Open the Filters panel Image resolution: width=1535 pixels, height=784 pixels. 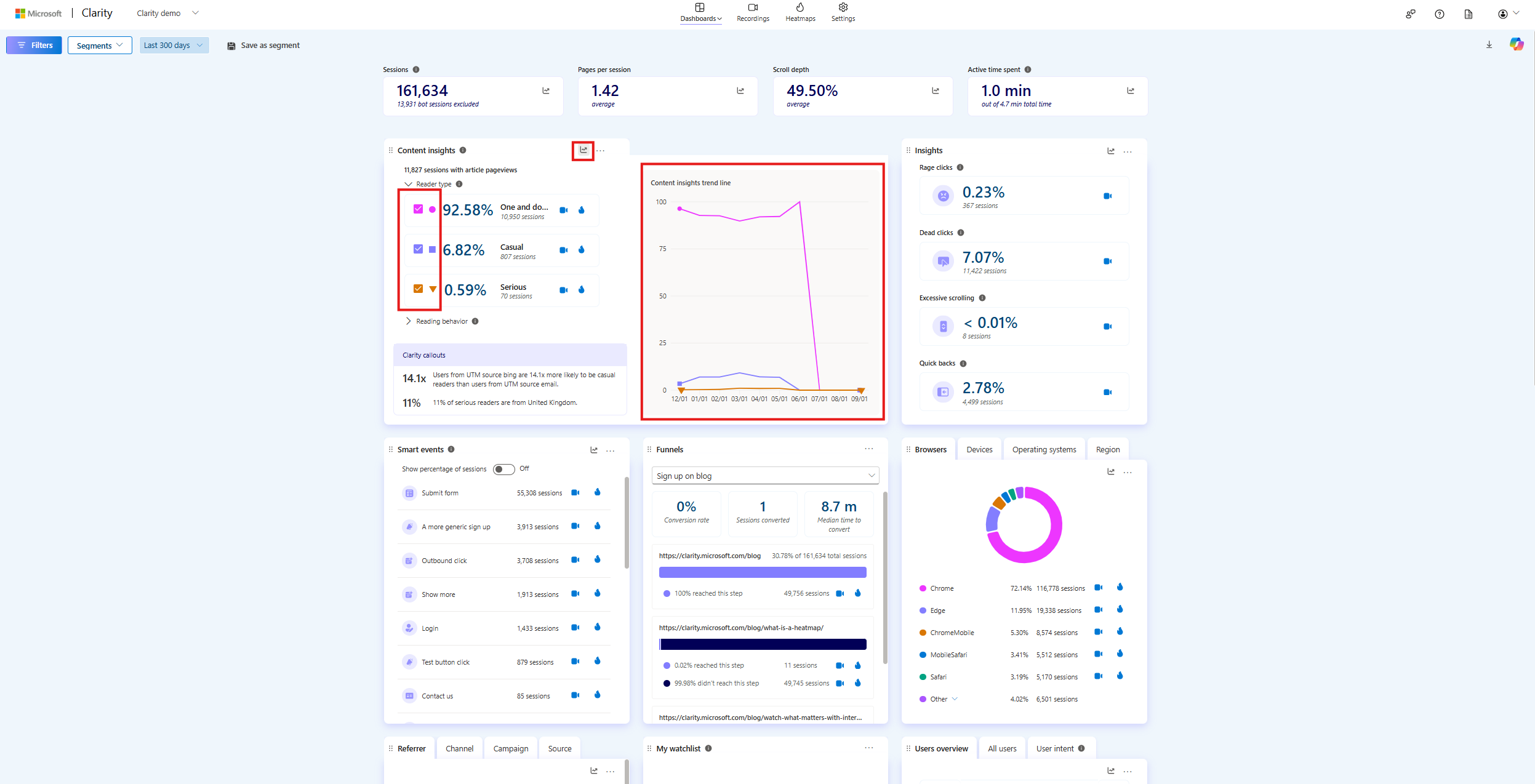click(34, 45)
